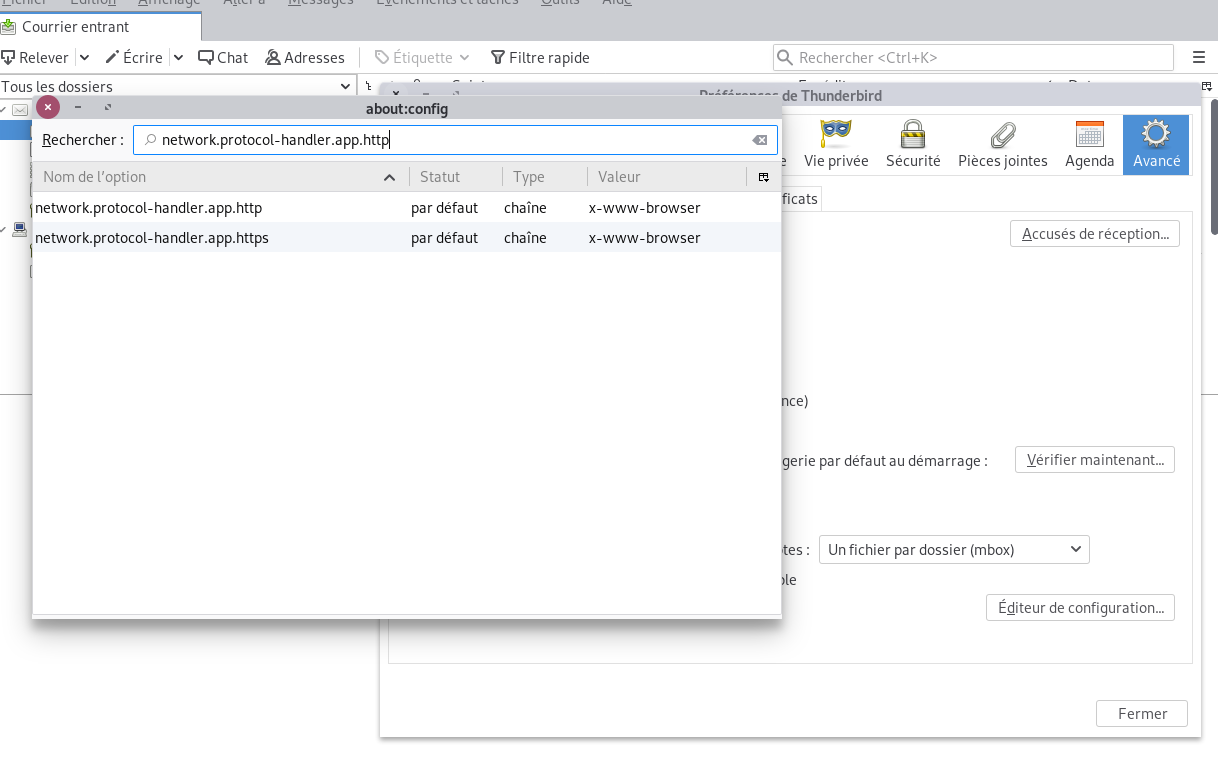
Task: Open the Thunderbird hamburger menu
Action: click(x=1199, y=58)
